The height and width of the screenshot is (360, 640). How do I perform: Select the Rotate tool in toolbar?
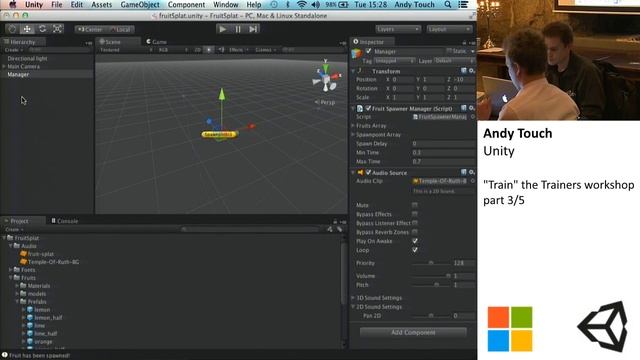tap(42, 29)
